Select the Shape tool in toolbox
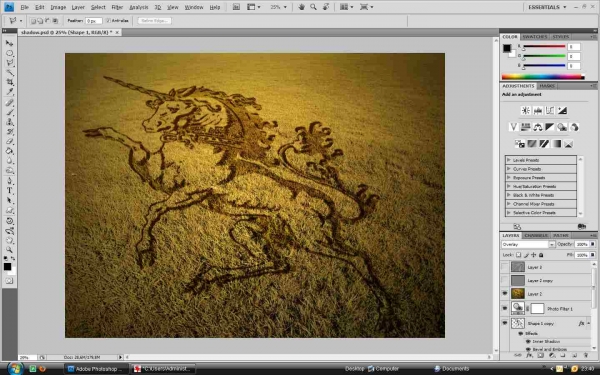This screenshot has width=600, height=375. (10, 210)
